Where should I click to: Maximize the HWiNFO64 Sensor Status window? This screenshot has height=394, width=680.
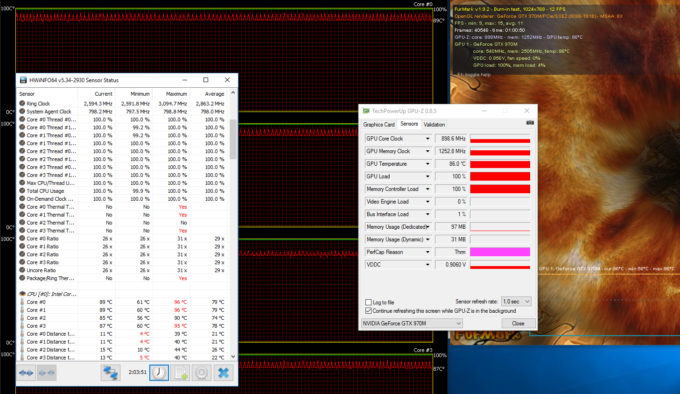206,80
